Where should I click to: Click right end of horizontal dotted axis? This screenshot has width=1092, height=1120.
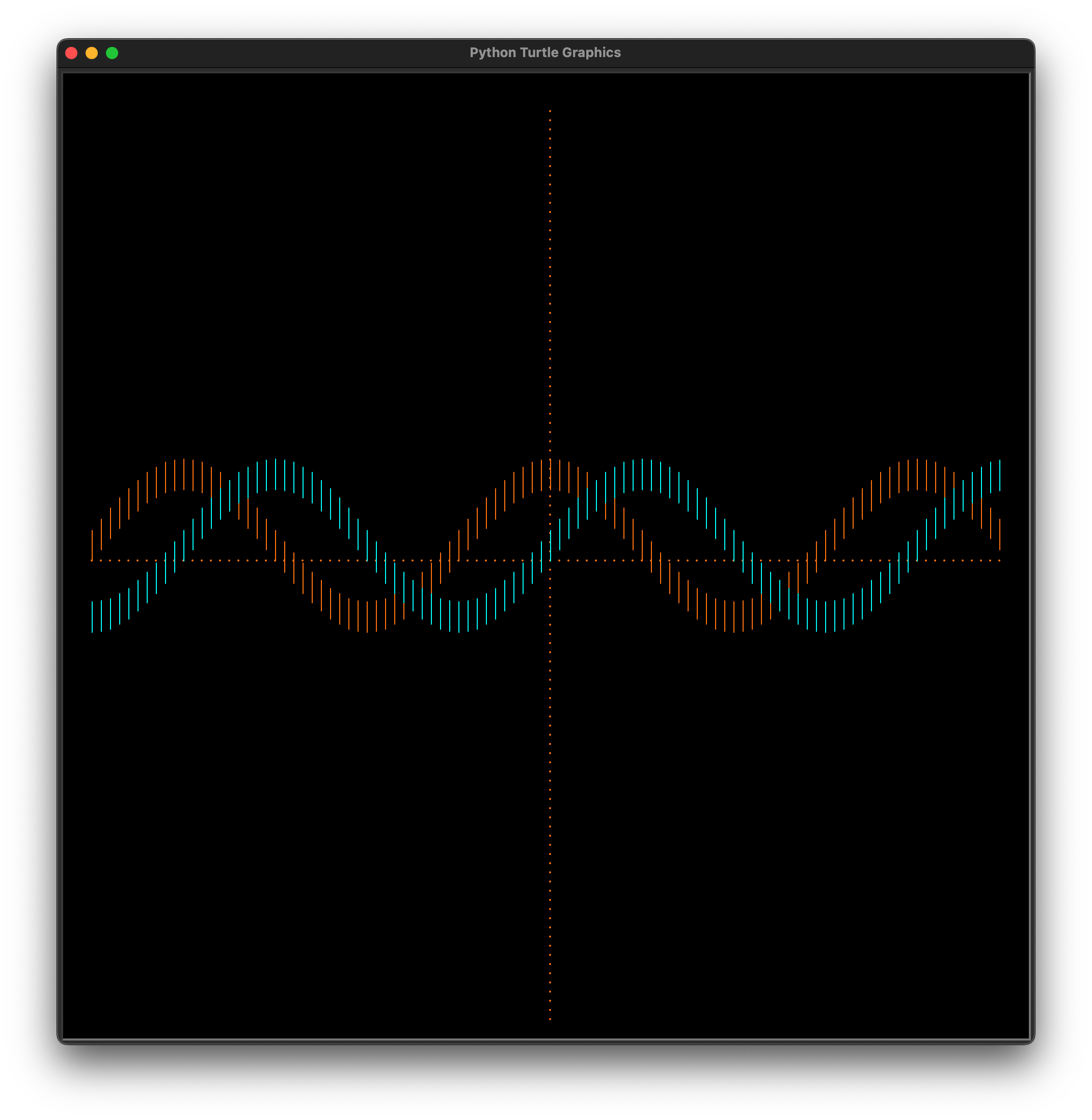click(1000, 561)
